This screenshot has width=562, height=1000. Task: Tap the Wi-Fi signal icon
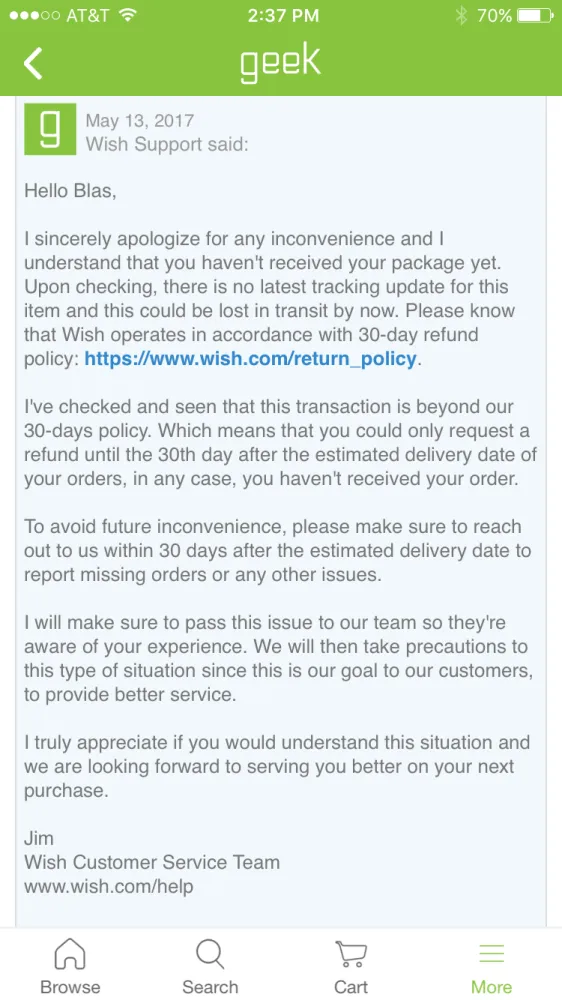(x=128, y=15)
